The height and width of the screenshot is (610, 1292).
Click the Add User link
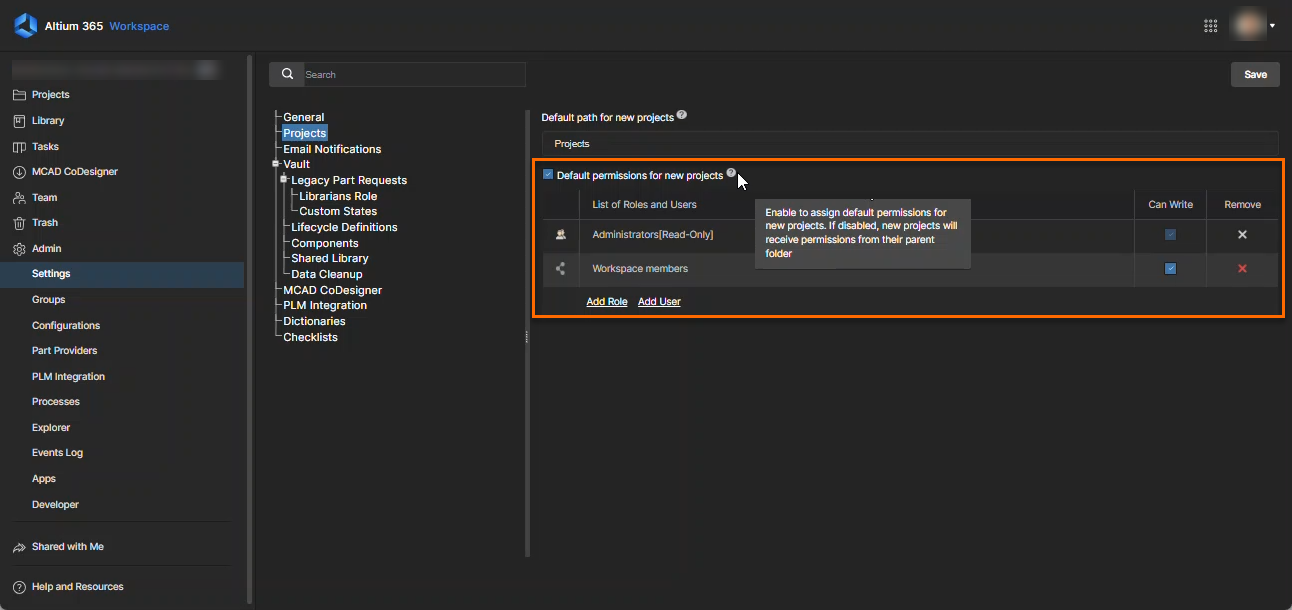659,301
